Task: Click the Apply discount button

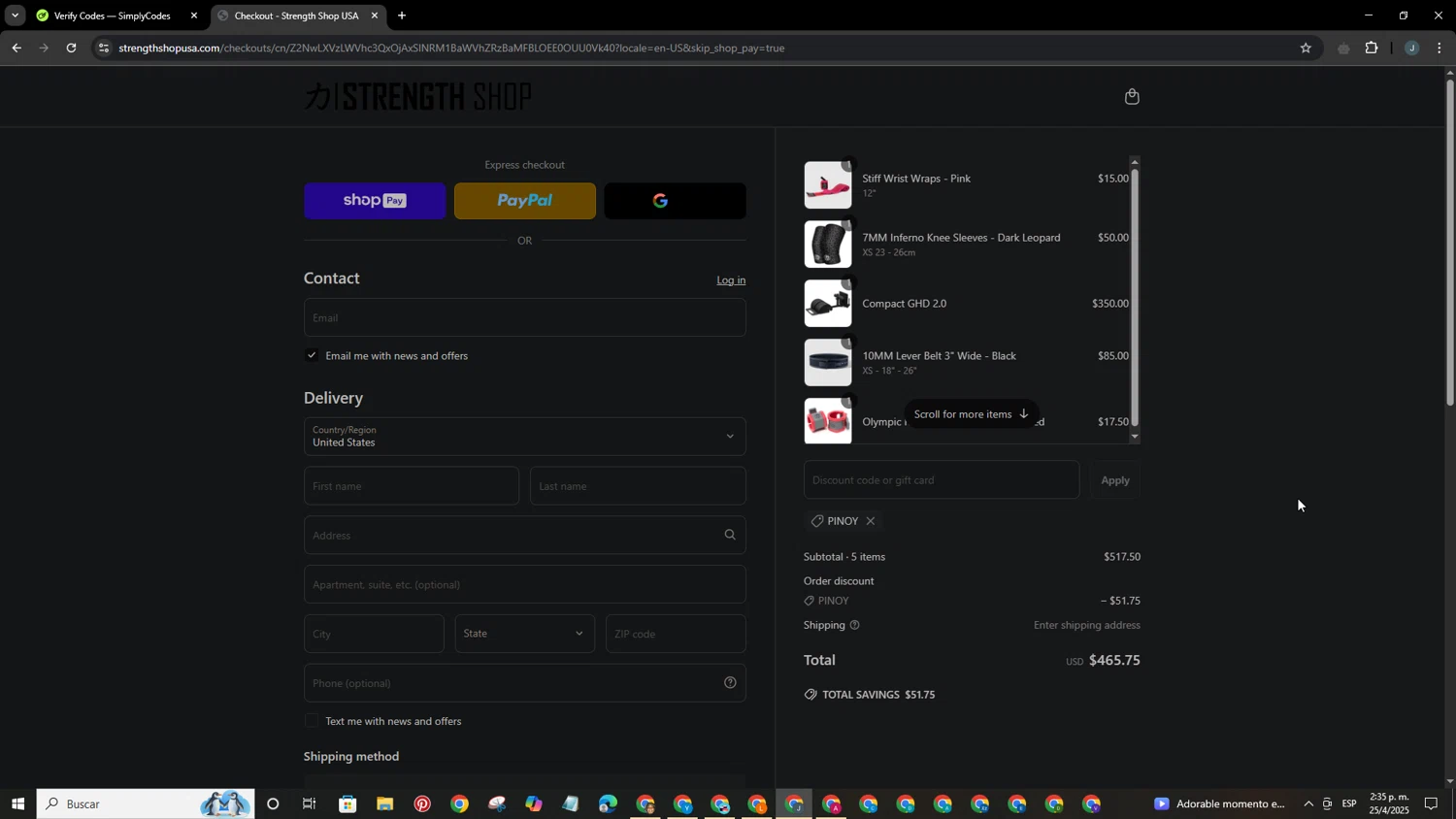Action: click(1115, 480)
